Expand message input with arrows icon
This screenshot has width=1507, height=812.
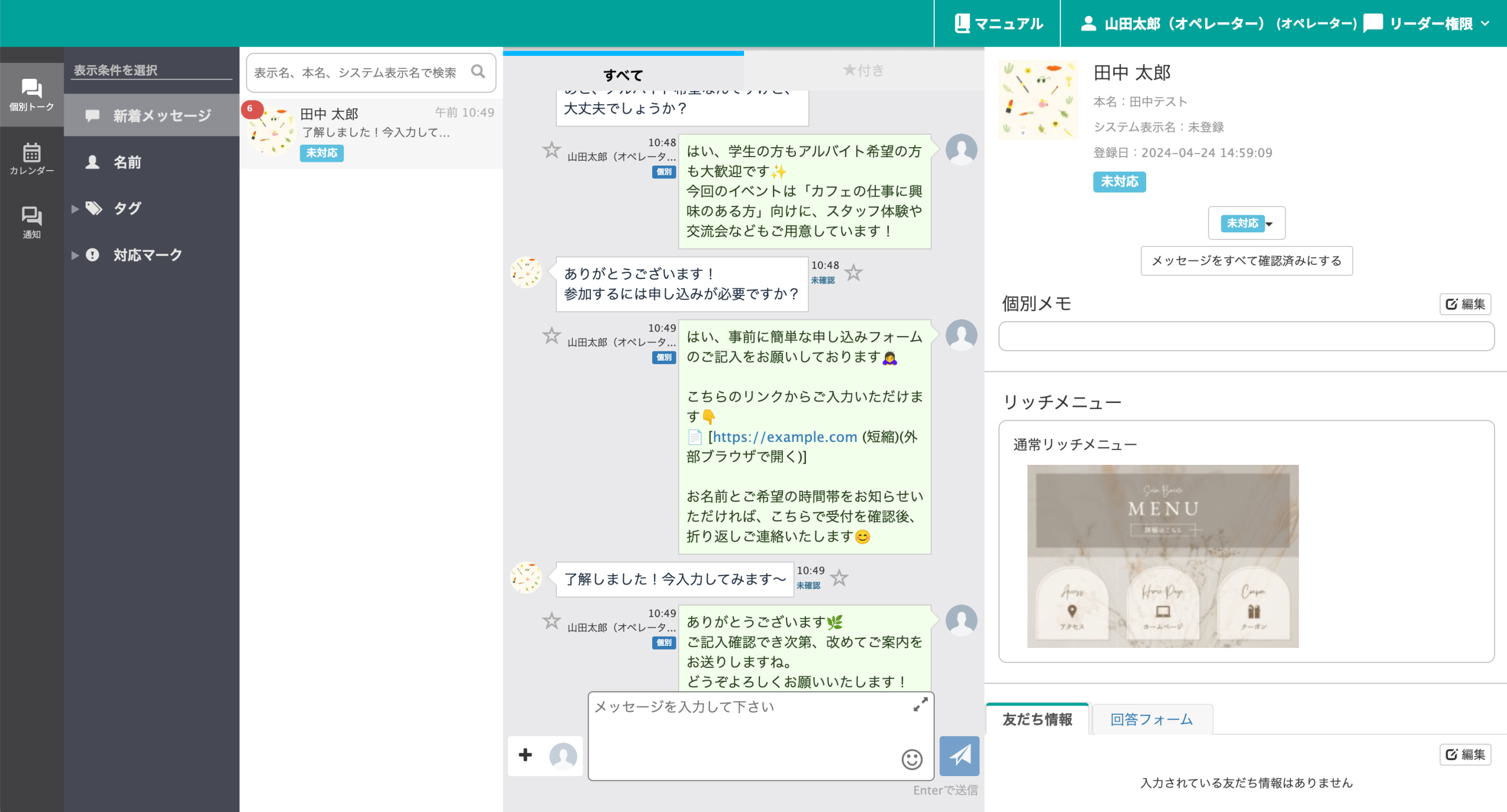[920, 704]
